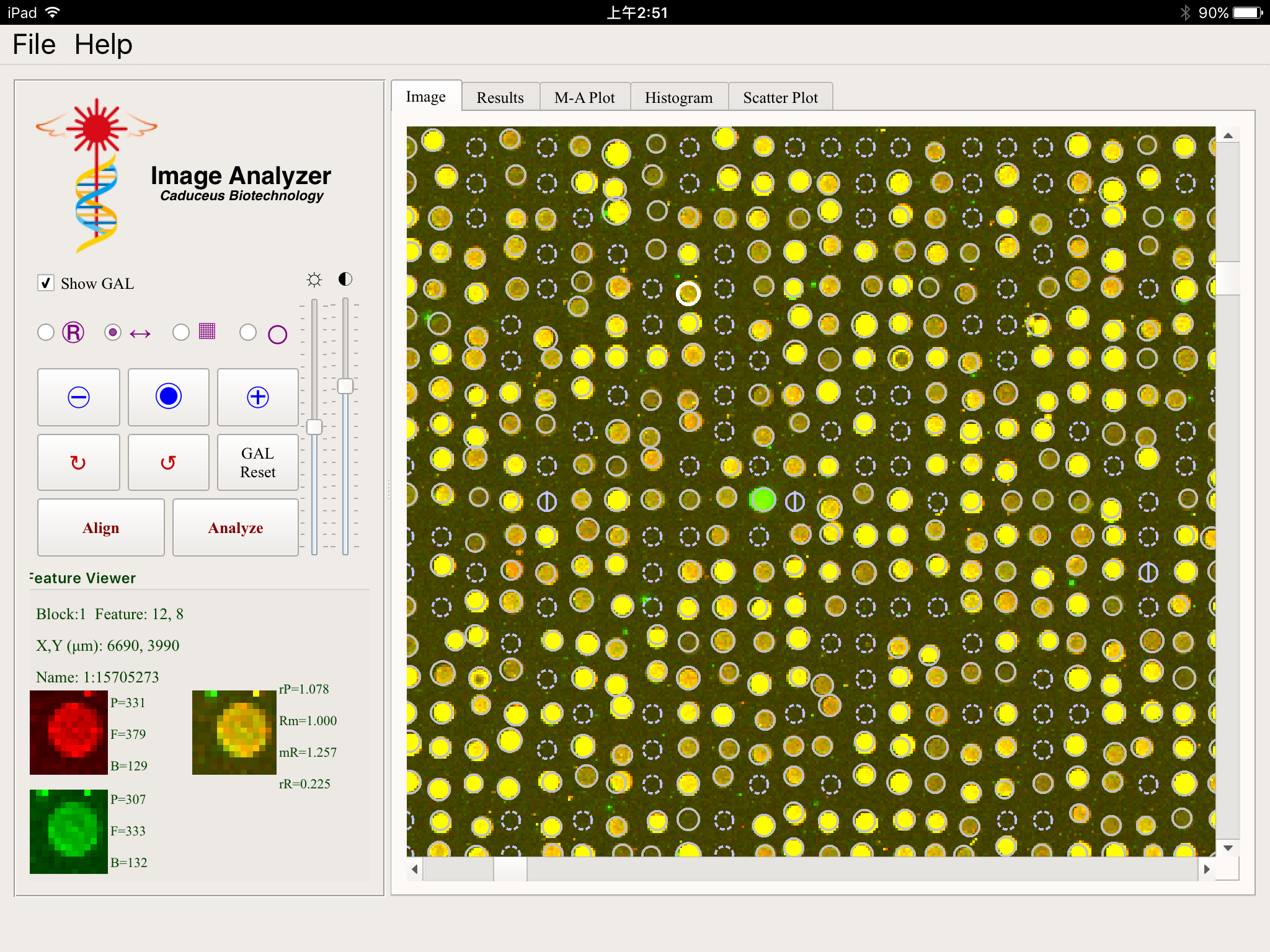1270x952 pixels.
Task: Click the filled blue circle button
Action: 169,397
